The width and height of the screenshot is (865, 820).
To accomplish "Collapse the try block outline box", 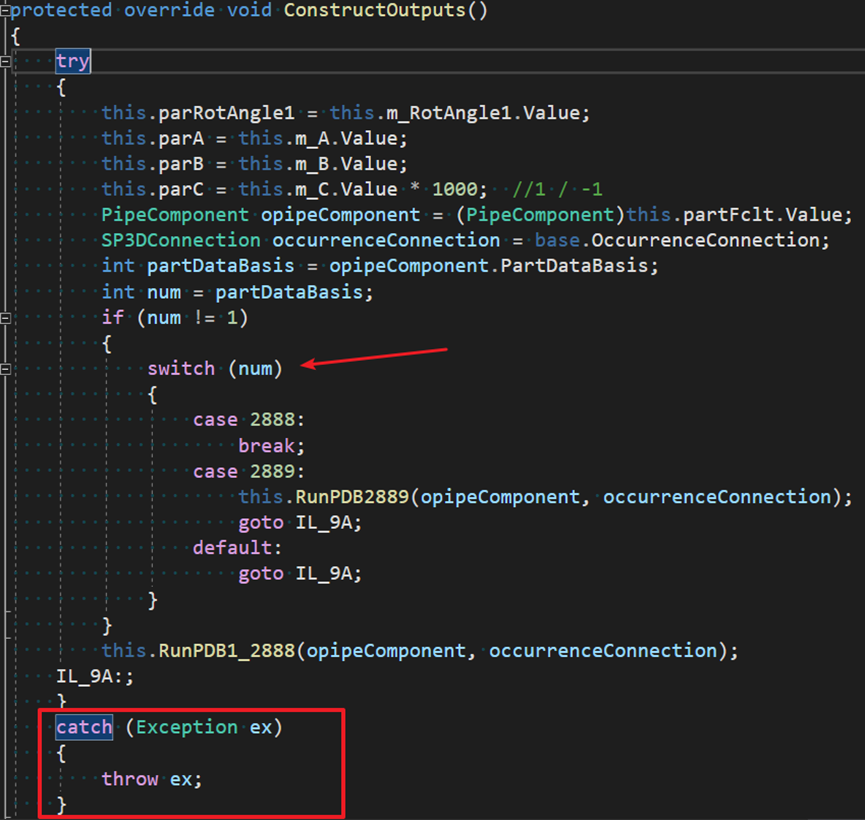I will 5,61.
